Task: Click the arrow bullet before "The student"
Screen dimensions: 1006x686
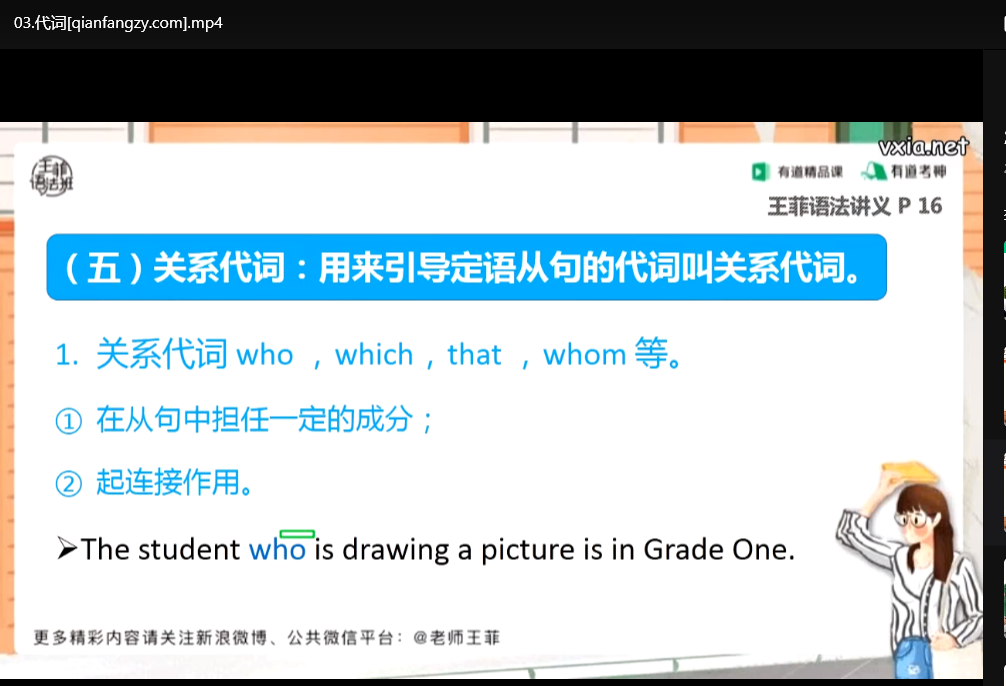Action: click(x=67, y=549)
